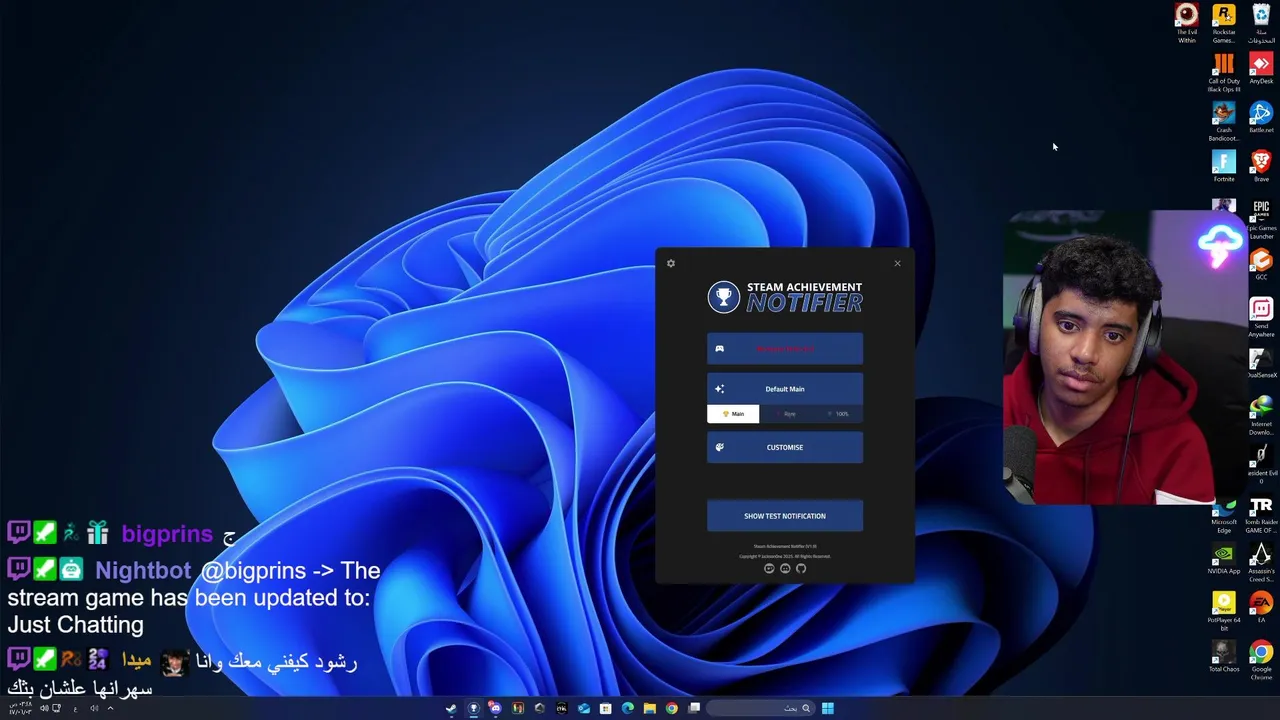Open Fortnite desktop shortcut
This screenshot has width=1280, height=720.
pyautogui.click(x=1224, y=167)
